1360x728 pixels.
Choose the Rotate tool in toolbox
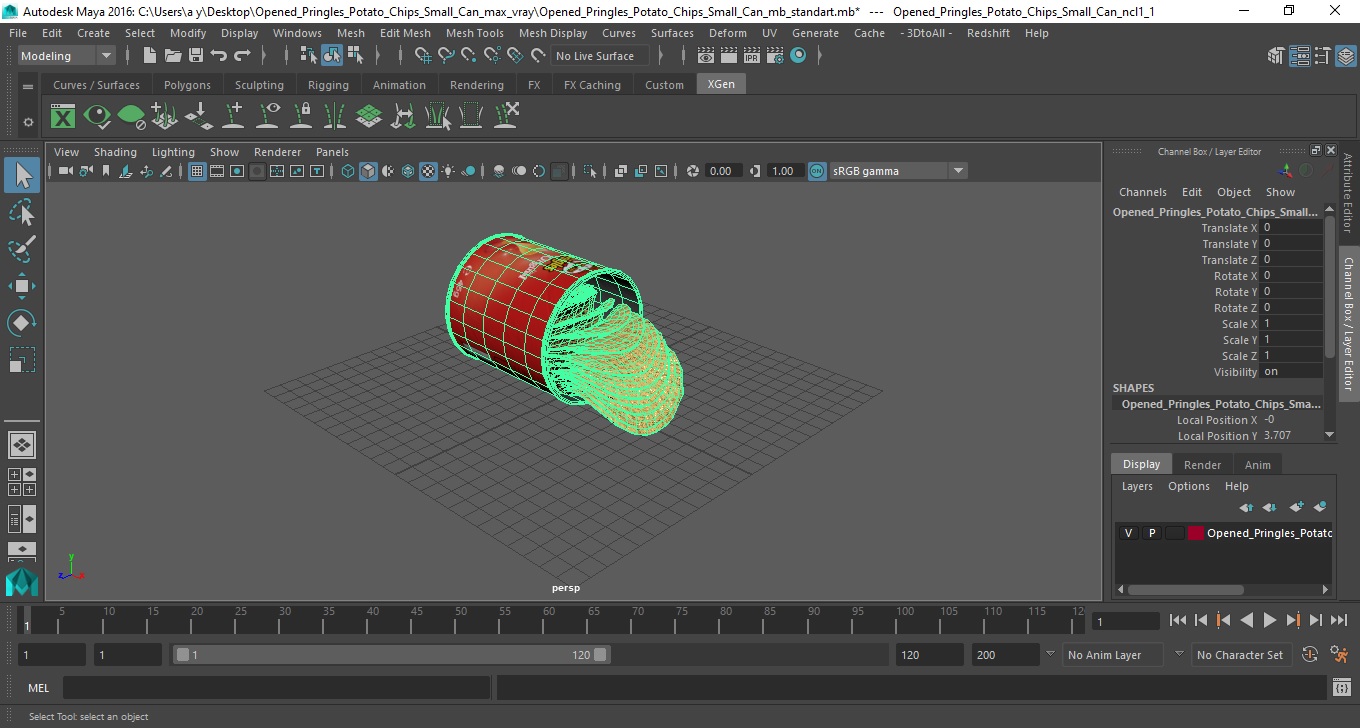tap(22, 323)
